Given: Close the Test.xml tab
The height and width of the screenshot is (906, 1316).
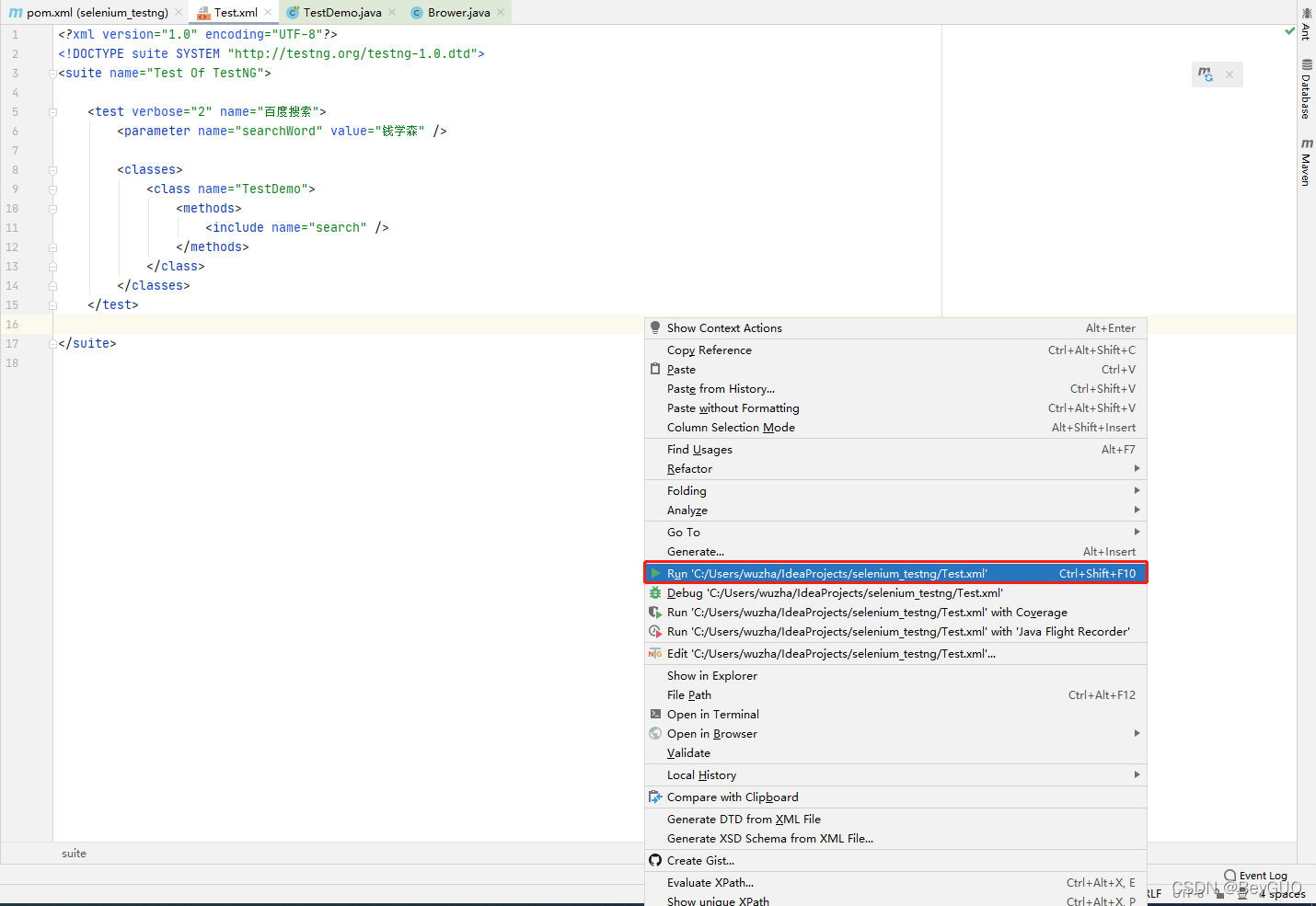Looking at the screenshot, I should (x=268, y=13).
